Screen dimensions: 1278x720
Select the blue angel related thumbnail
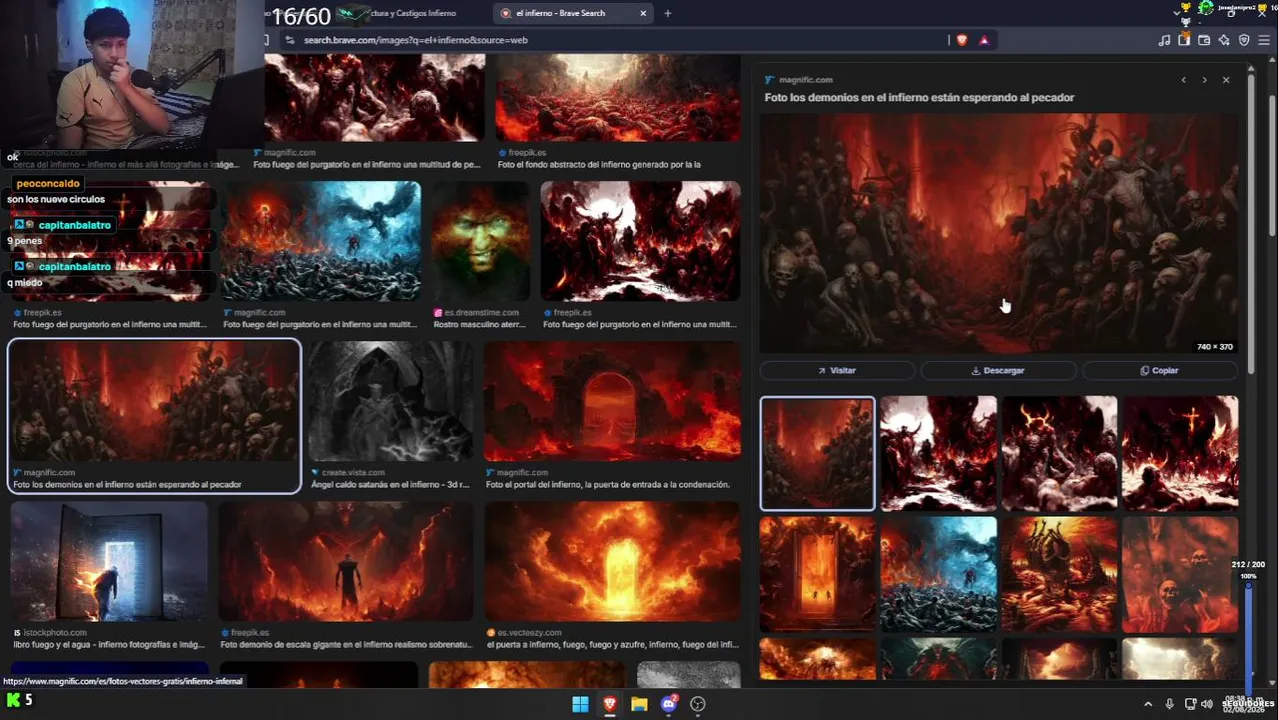coord(938,574)
